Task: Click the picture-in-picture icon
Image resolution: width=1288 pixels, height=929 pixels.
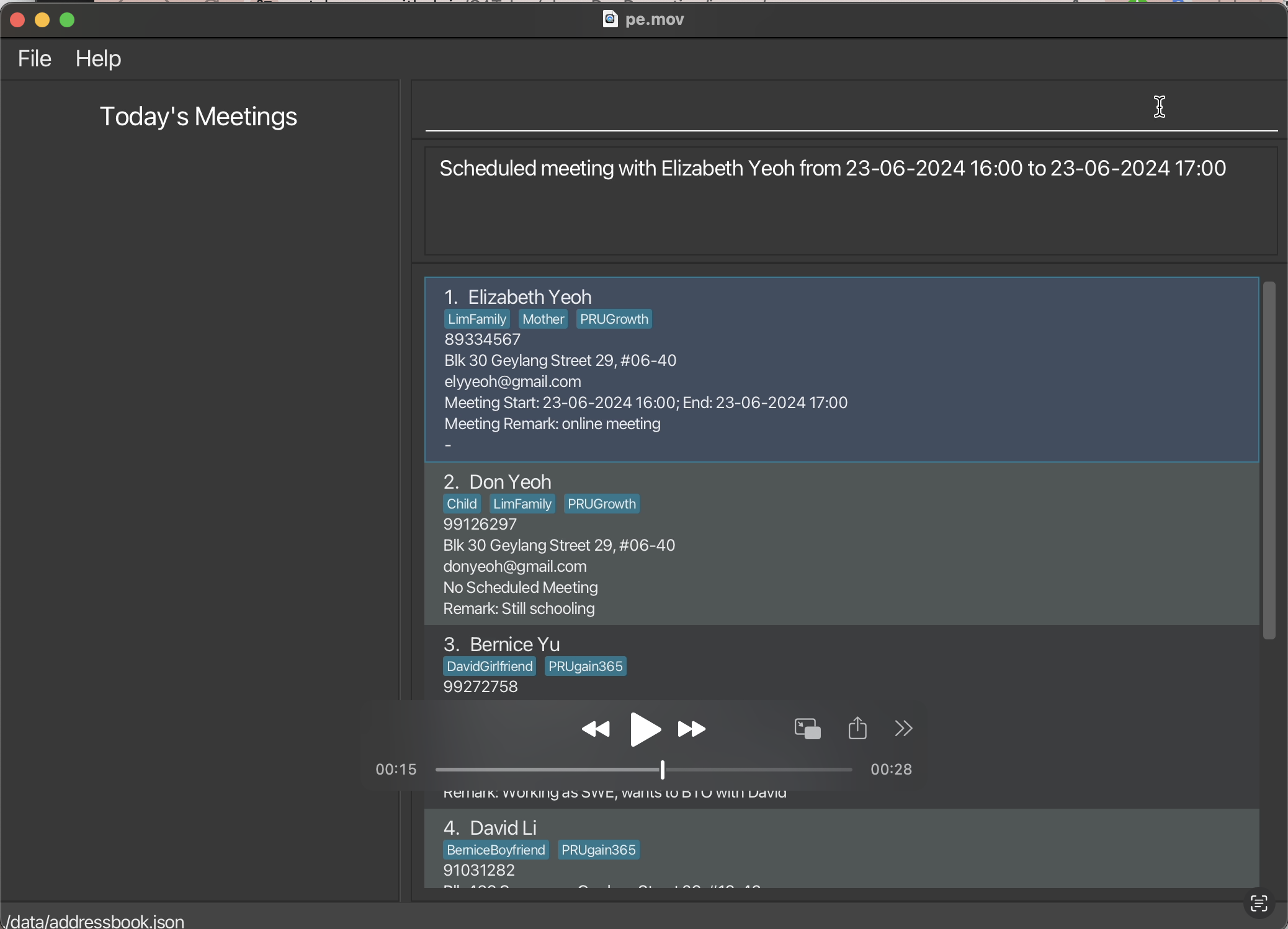Action: click(807, 729)
